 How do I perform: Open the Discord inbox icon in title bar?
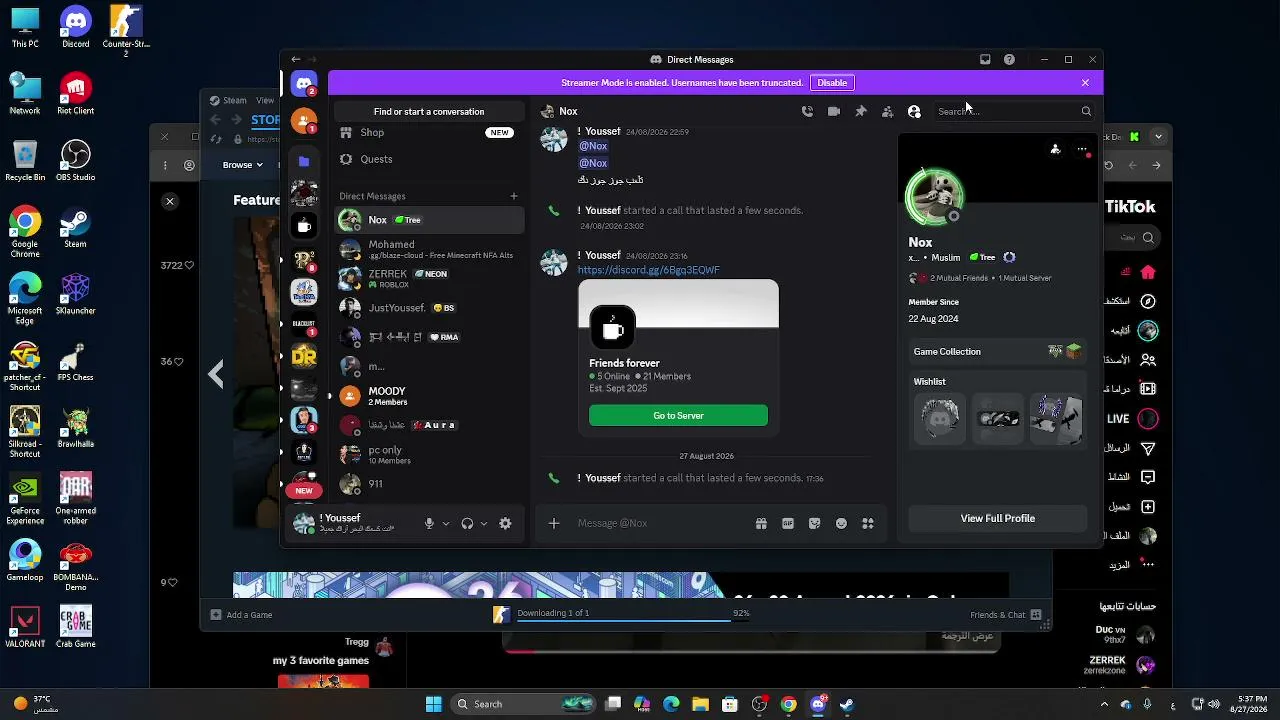tap(985, 60)
